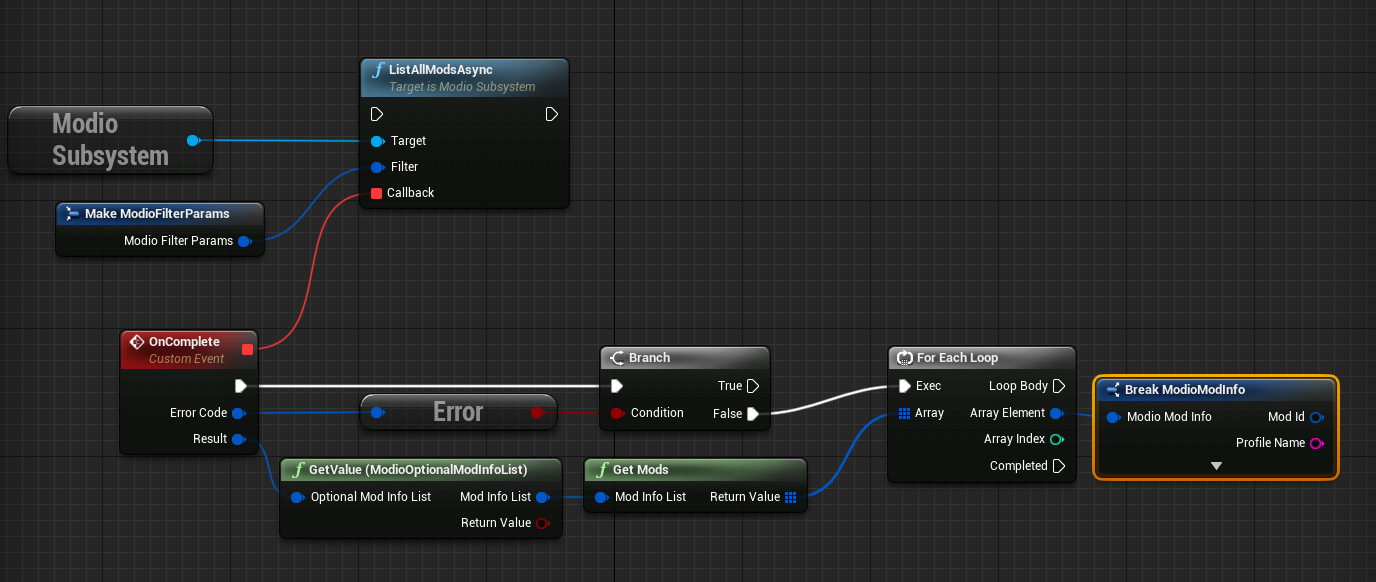Click the GetValue Return Value boolean pin
Screen dimensions: 1376x582
point(543,523)
